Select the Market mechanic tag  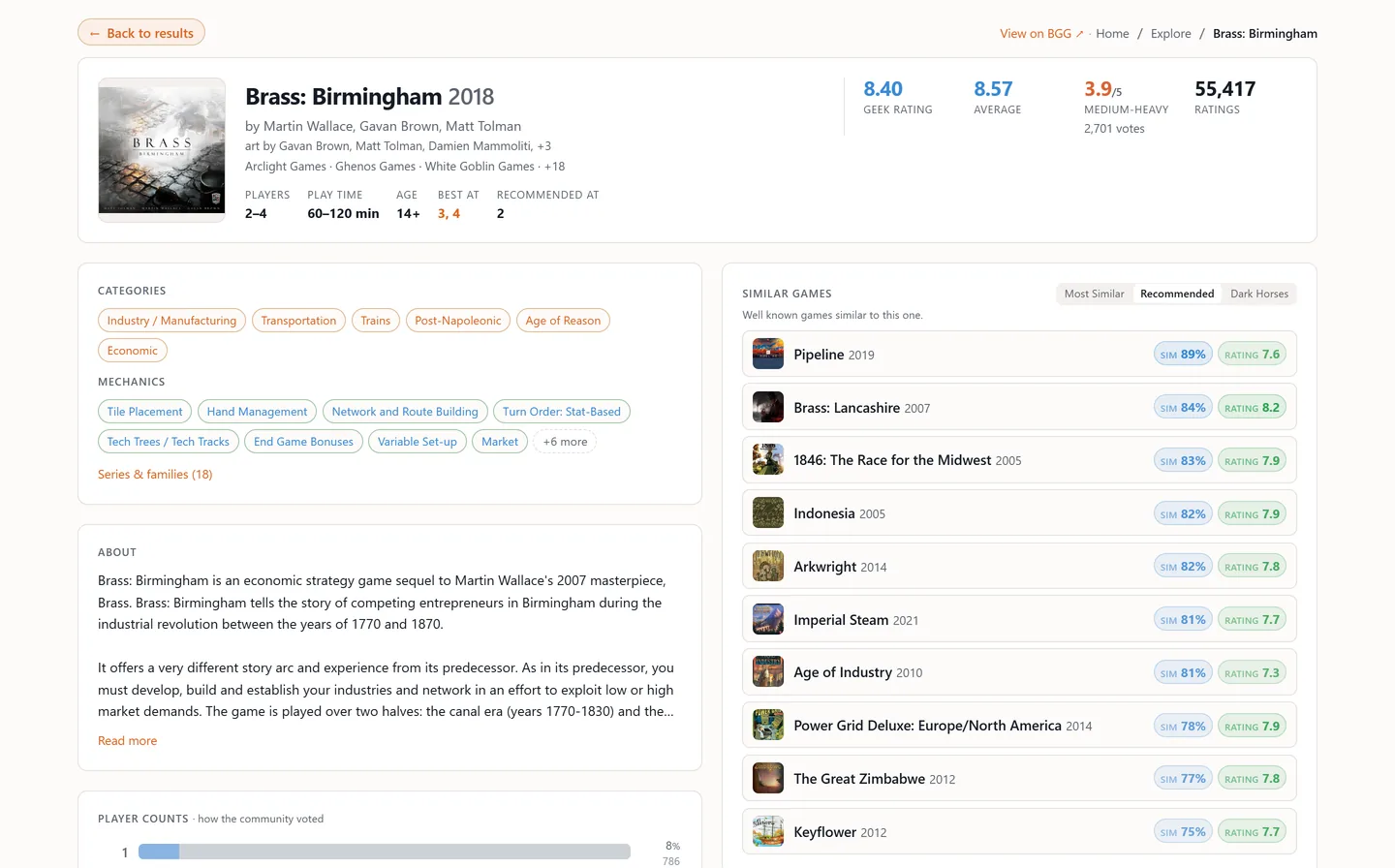tap(500, 442)
